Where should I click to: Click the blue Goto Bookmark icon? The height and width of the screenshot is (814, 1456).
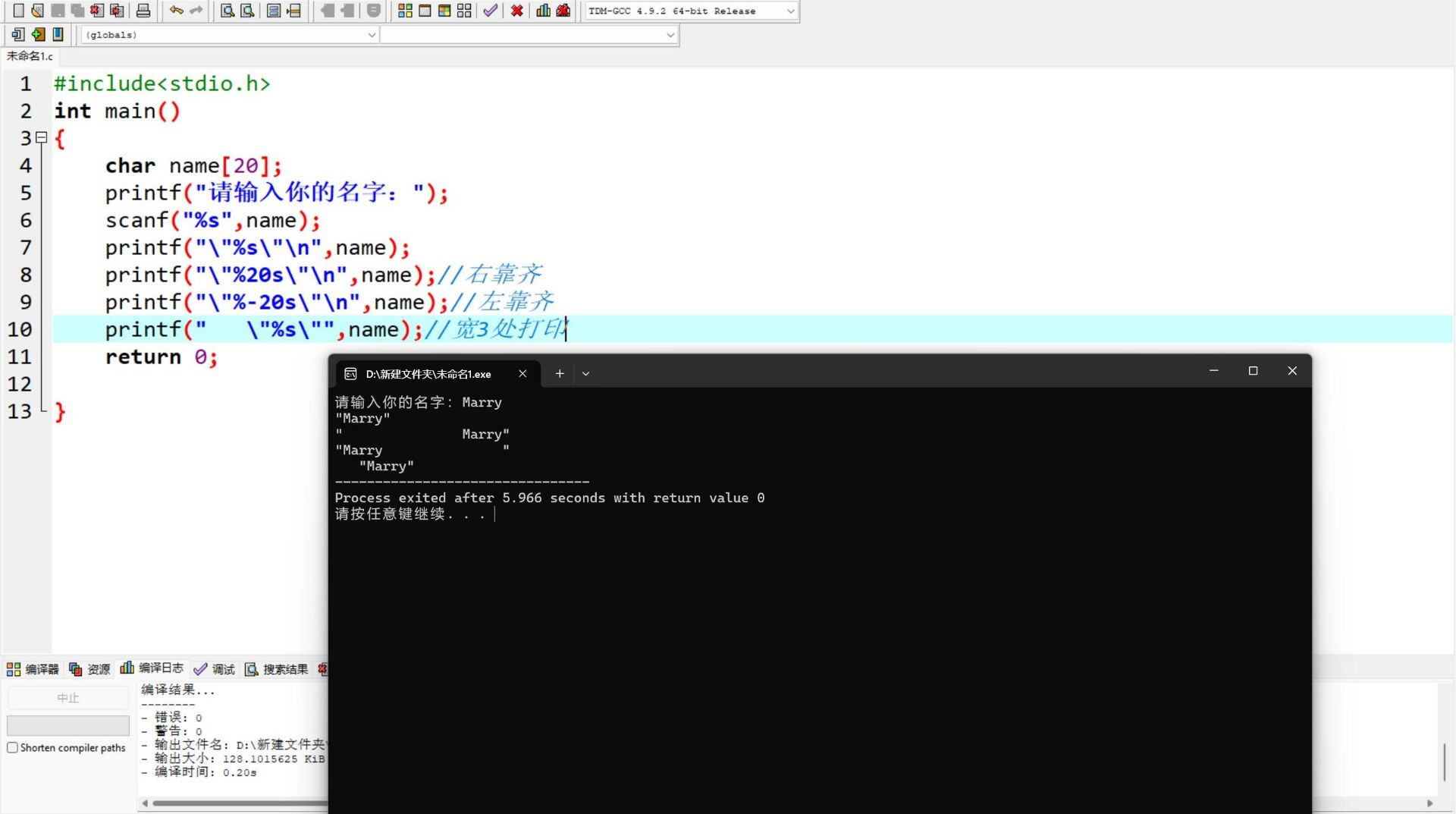tap(58, 34)
